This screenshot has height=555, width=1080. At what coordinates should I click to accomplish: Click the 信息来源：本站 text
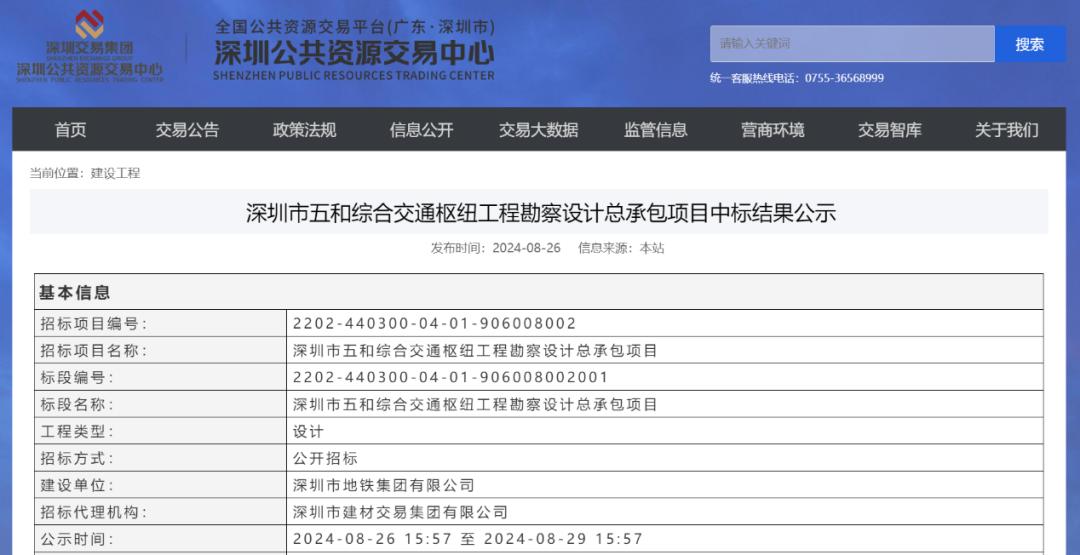pyautogui.click(x=621, y=248)
